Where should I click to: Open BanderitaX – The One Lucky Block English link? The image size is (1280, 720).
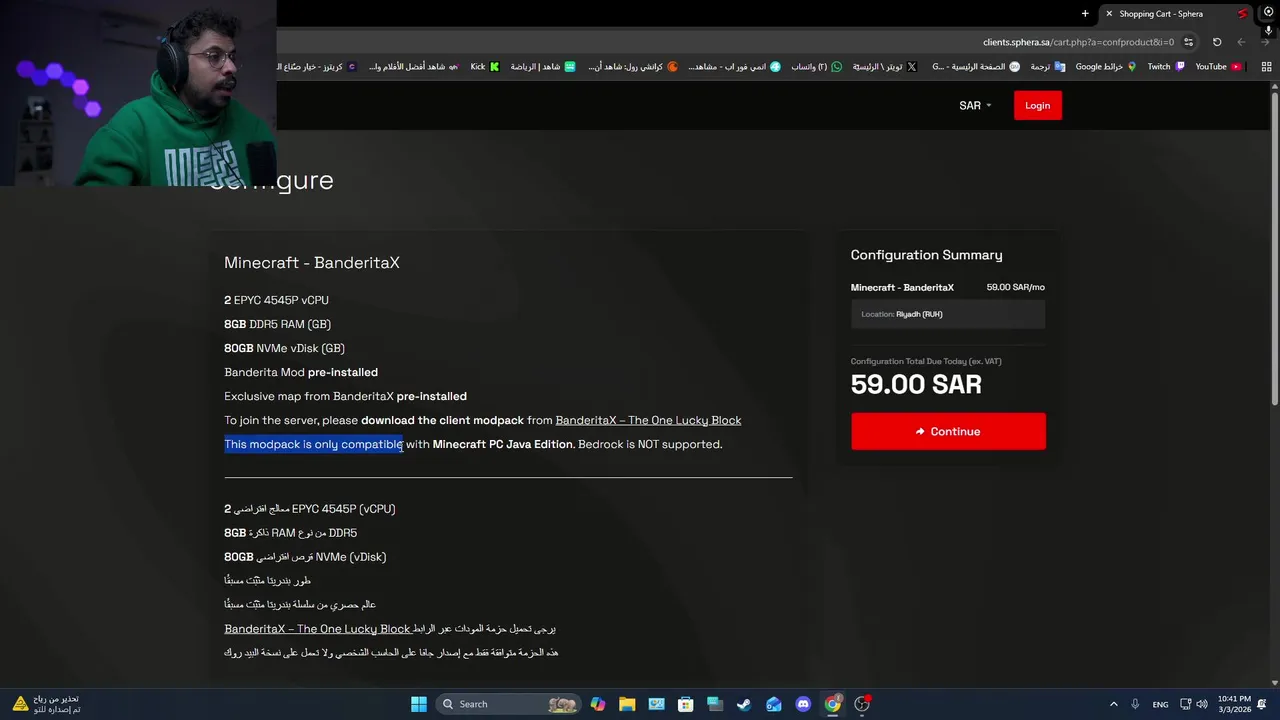pyautogui.click(x=648, y=420)
